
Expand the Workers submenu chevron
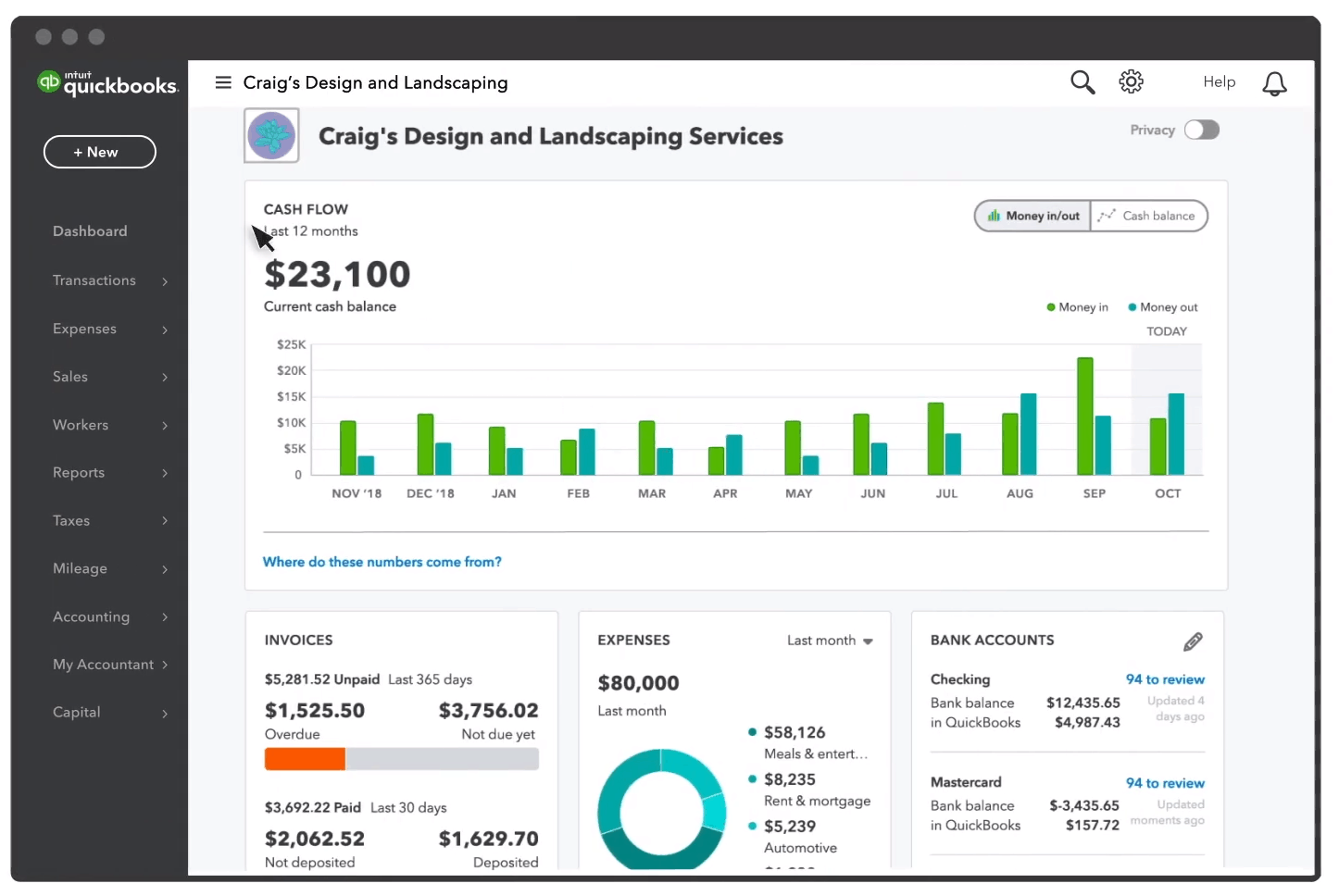point(165,426)
